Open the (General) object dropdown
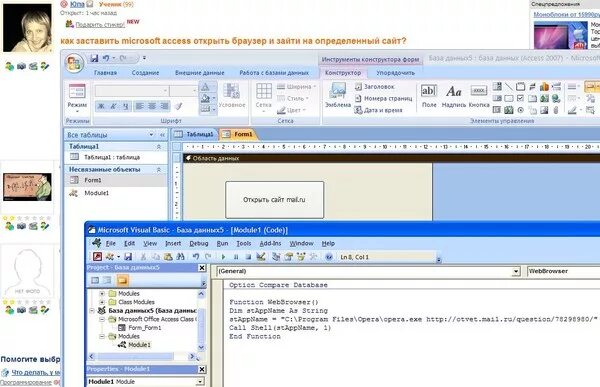 tap(516, 271)
